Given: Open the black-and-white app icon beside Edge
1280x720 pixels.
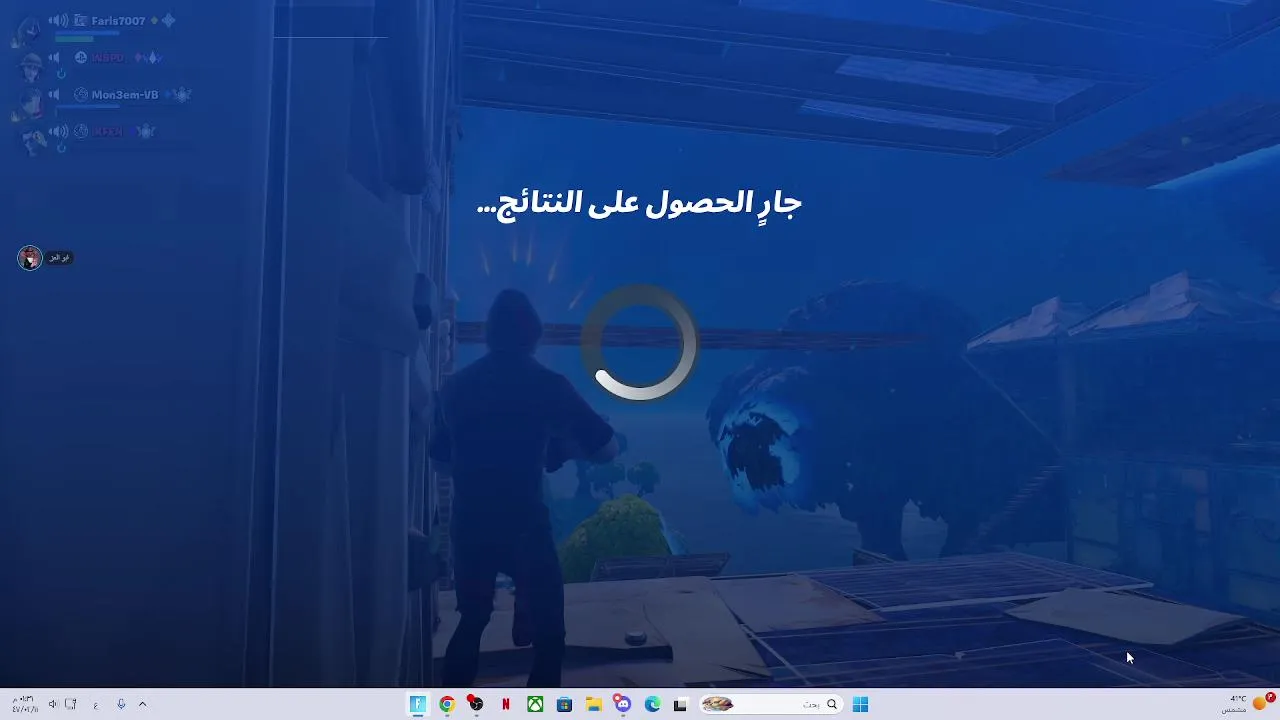Looking at the screenshot, I should pyautogui.click(x=681, y=704).
